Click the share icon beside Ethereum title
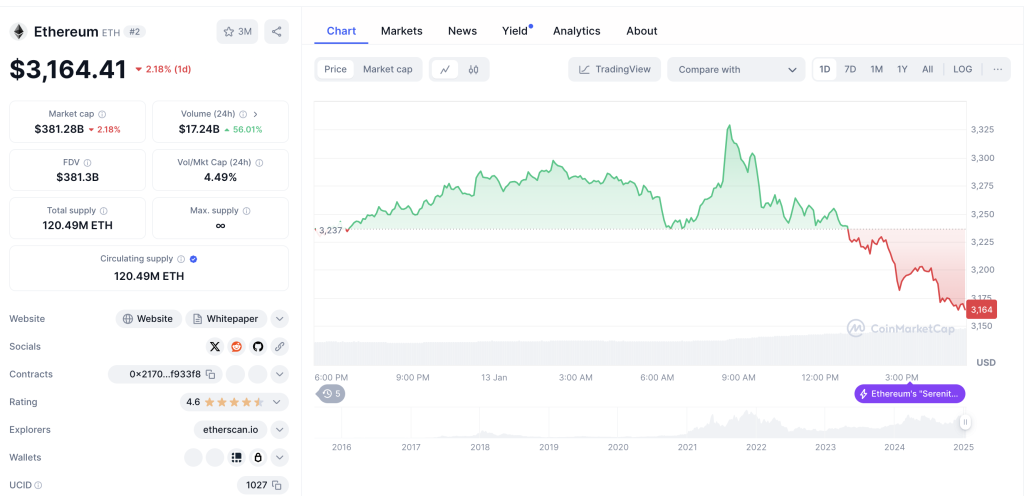Screen dimensions: 1024x496 [x=276, y=31]
